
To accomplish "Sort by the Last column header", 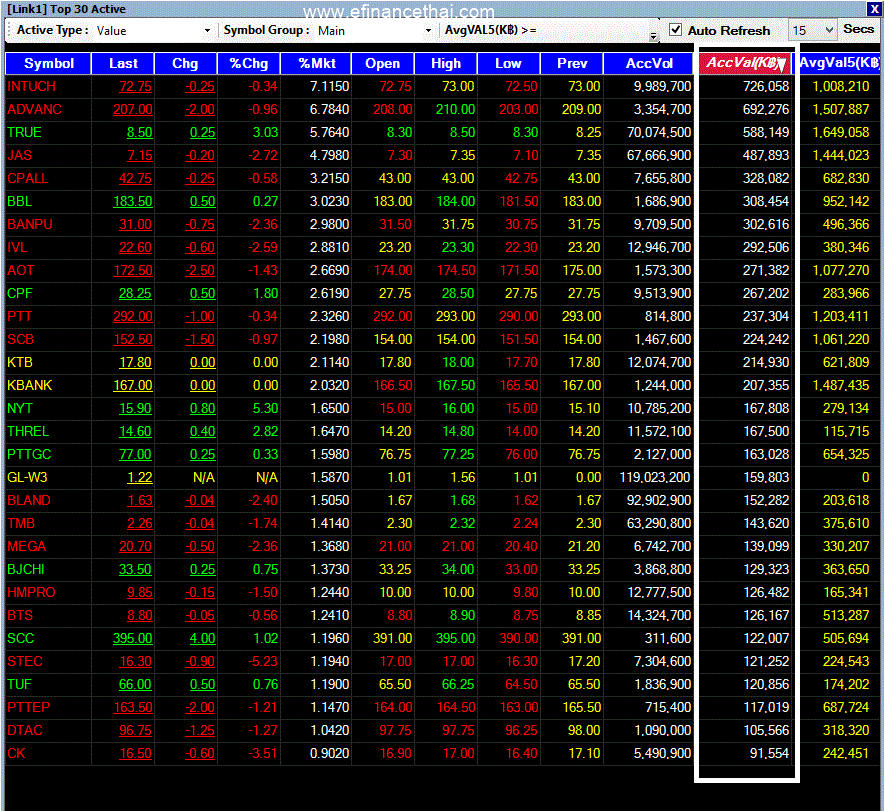I will click(x=123, y=63).
